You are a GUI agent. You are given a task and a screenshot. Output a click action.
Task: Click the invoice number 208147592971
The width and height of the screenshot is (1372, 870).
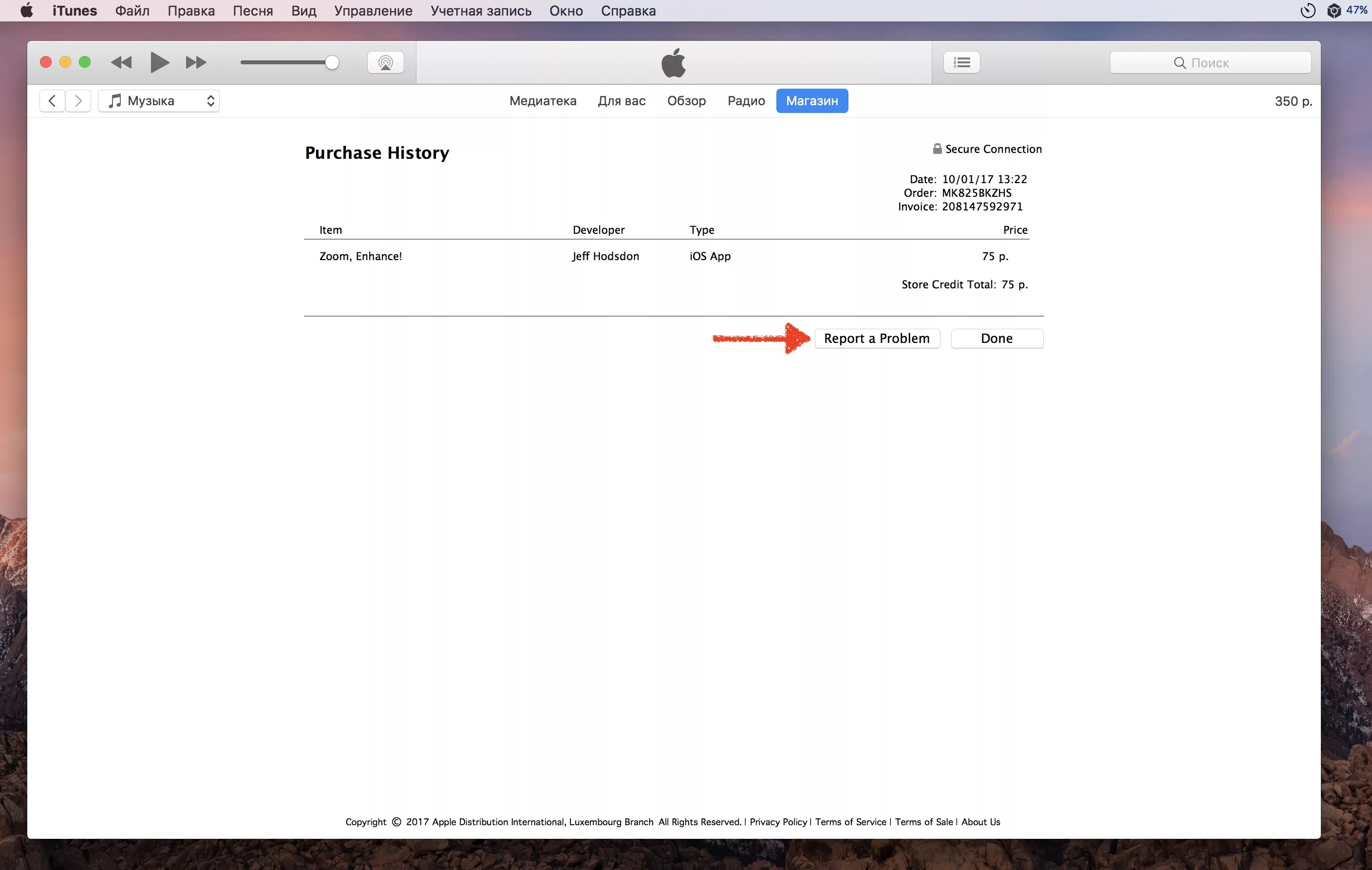point(982,206)
